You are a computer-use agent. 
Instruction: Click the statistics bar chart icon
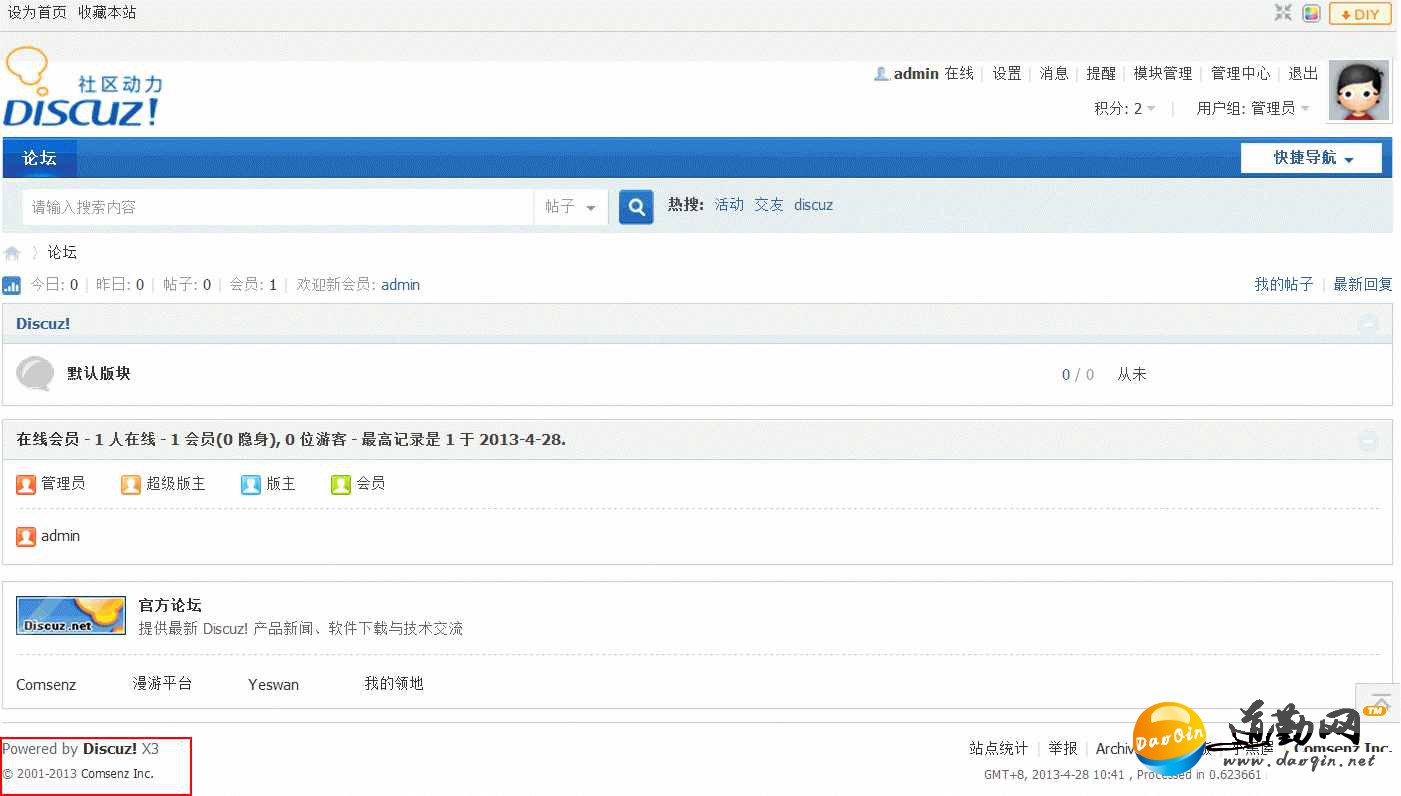click(x=12, y=285)
